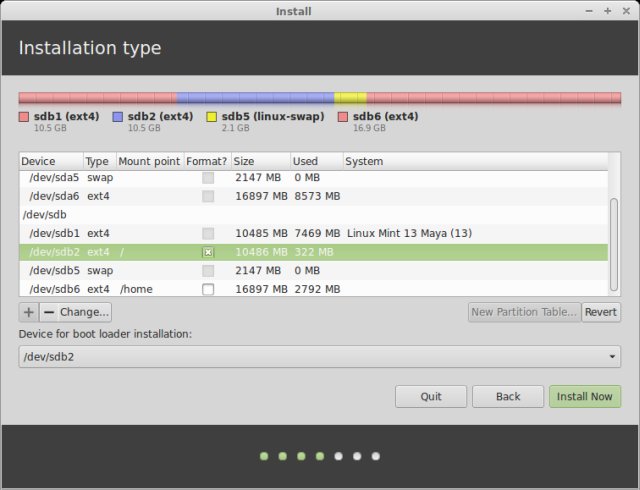
Task: Click the red sdb1 legend swatch
Action: [x=24, y=117]
